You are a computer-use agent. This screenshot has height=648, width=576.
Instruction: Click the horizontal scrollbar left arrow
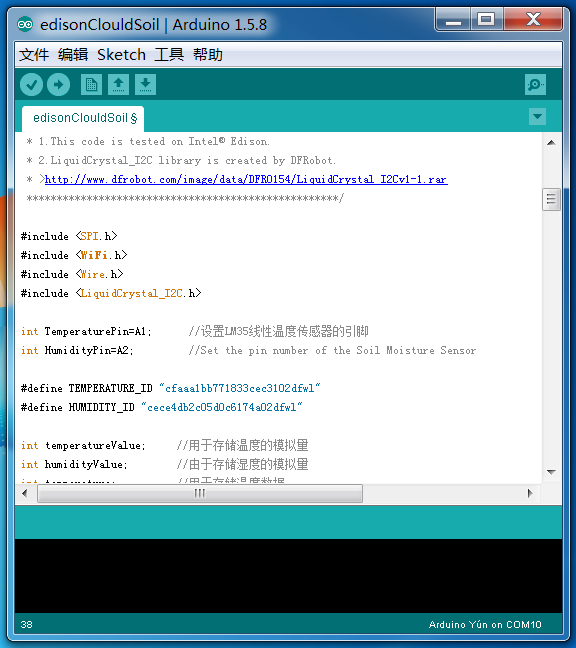coord(25,493)
